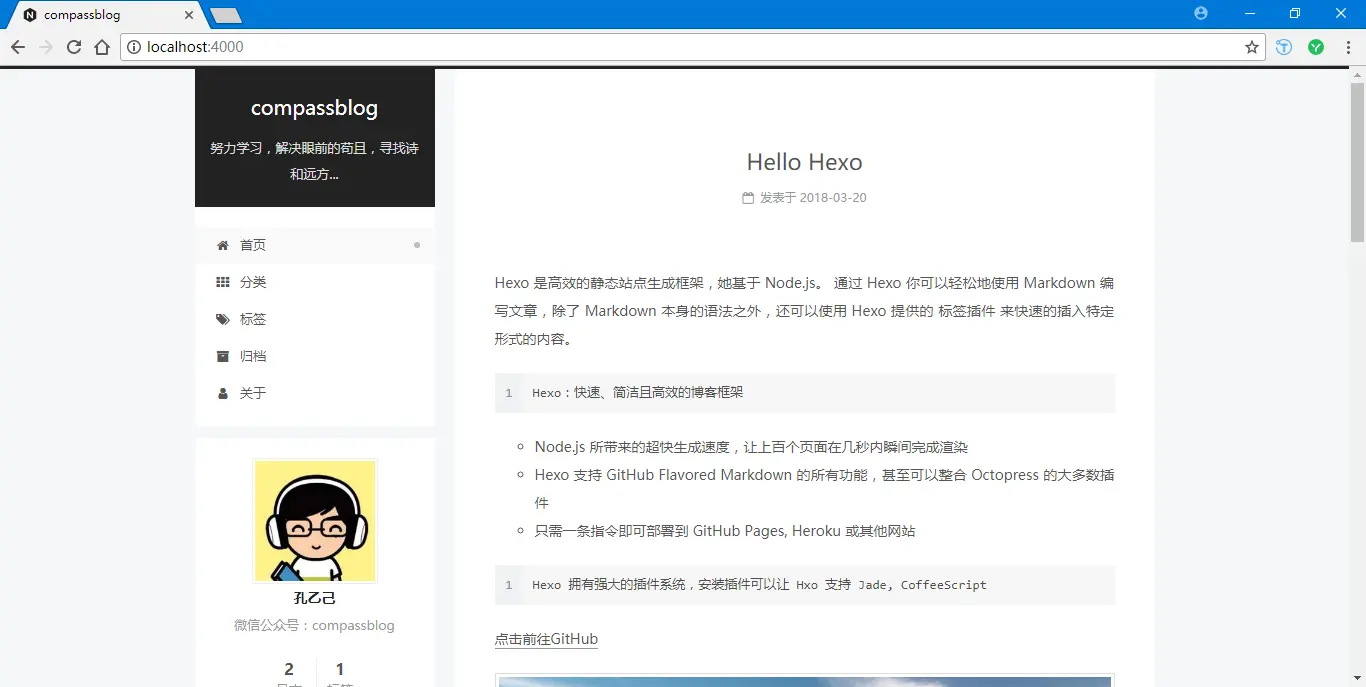Click the bullet mentioning GitHub Pages, Heroku

click(725, 531)
